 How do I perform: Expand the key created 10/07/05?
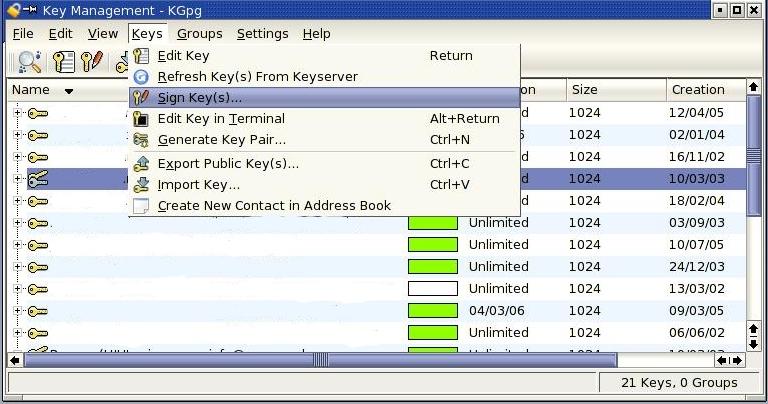(17, 245)
